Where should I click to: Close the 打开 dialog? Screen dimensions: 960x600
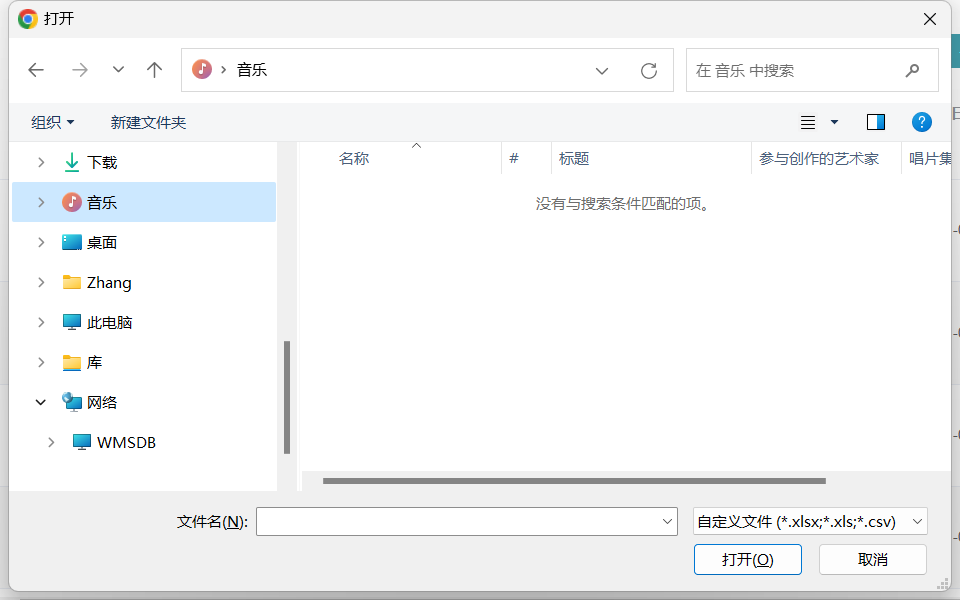click(x=929, y=19)
